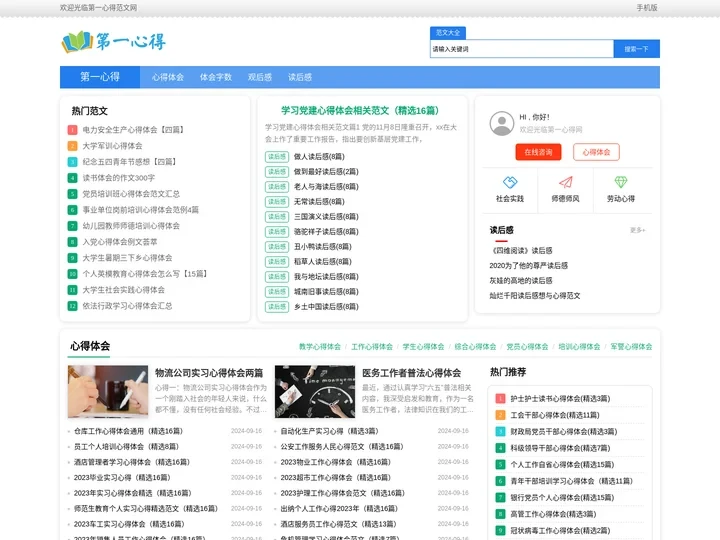The image size is (720, 540).
Task: Open 仓库工作心得体会通用 (精选16篇)
Action: click(128, 431)
